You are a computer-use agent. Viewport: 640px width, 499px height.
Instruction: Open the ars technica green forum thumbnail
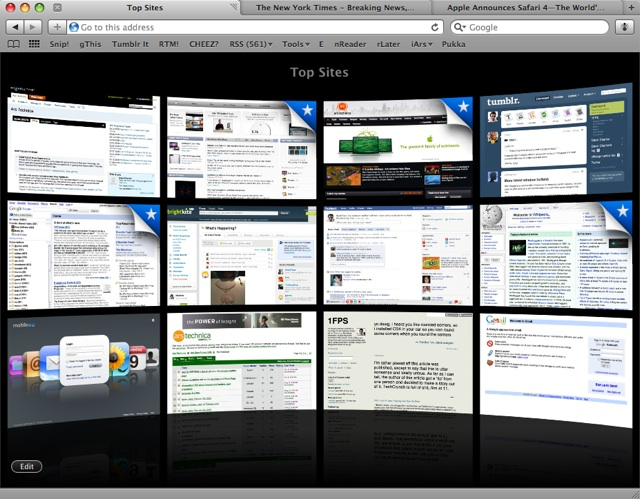click(242, 363)
